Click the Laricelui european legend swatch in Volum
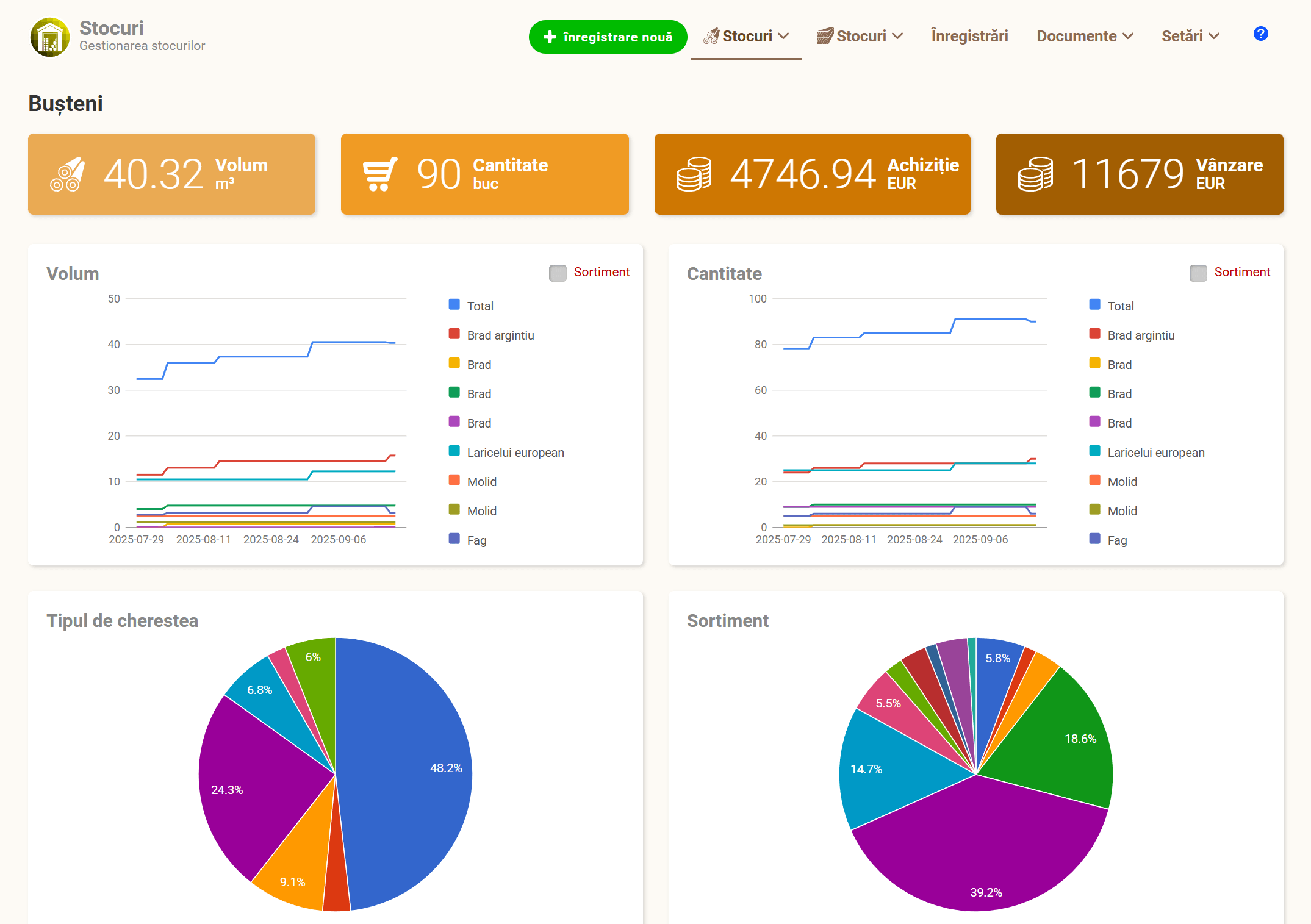Image resolution: width=1311 pixels, height=924 pixels. pyautogui.click(x=454, y=451)
